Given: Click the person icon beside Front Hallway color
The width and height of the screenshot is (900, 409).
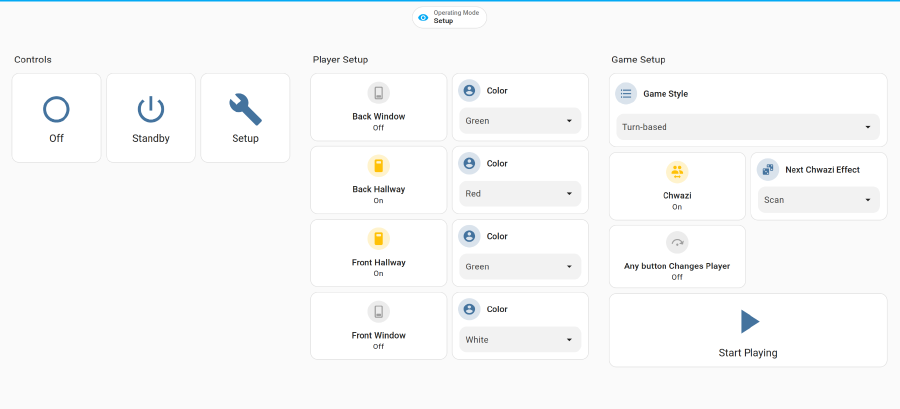Looking at the screenshot, I should point(469,236).
